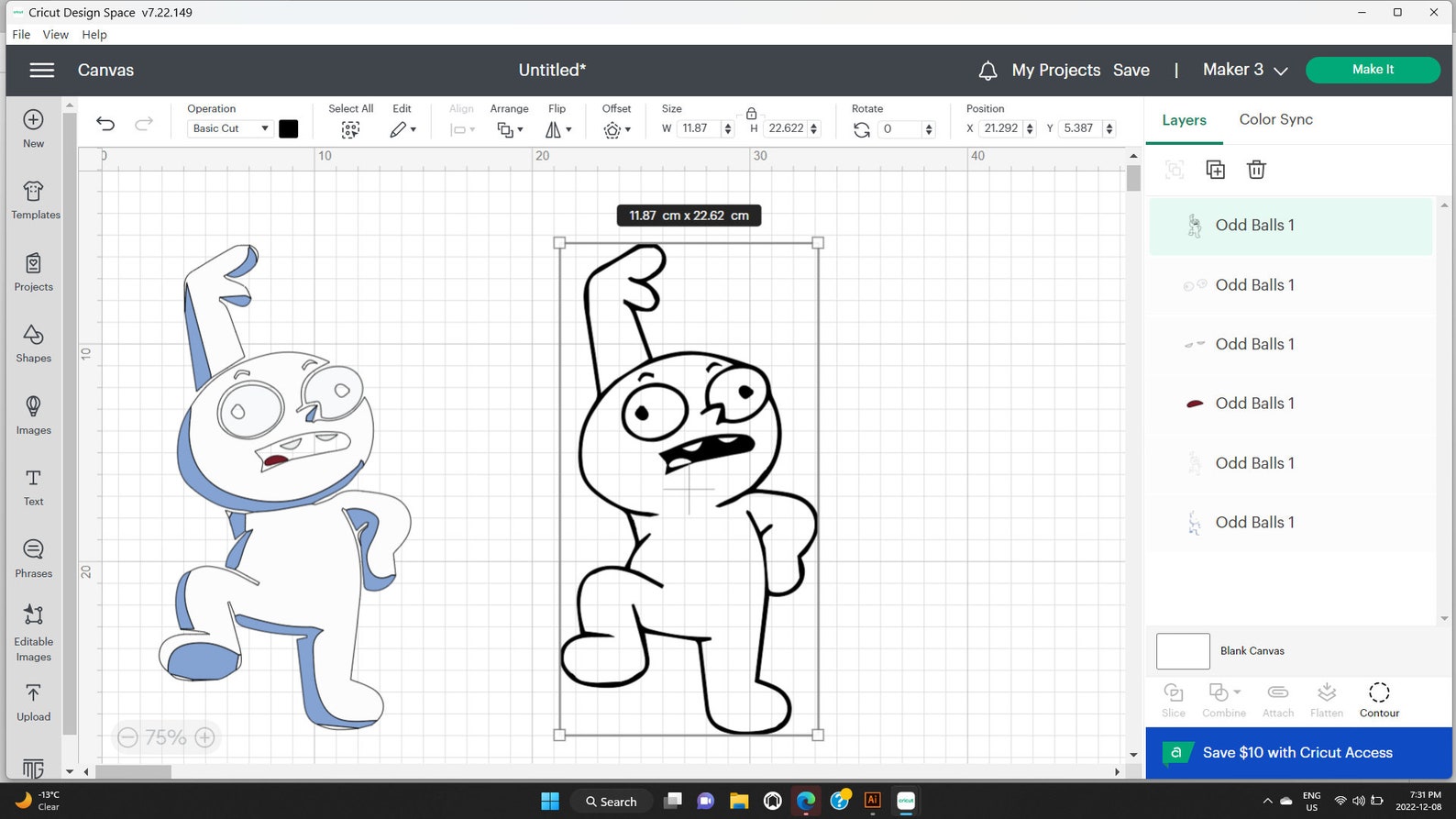
Task: Open the Maker 3 machine dropdown
Action: click(x=1245, y=70)
